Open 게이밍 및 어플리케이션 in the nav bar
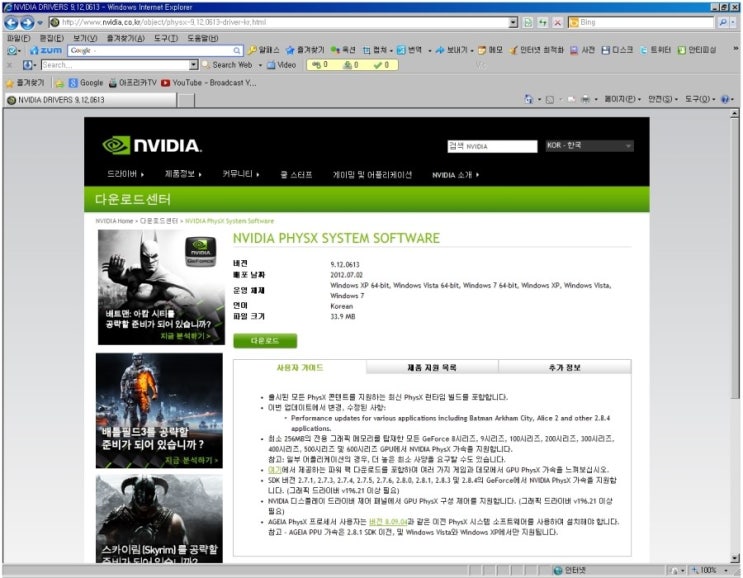 point(372,175)
